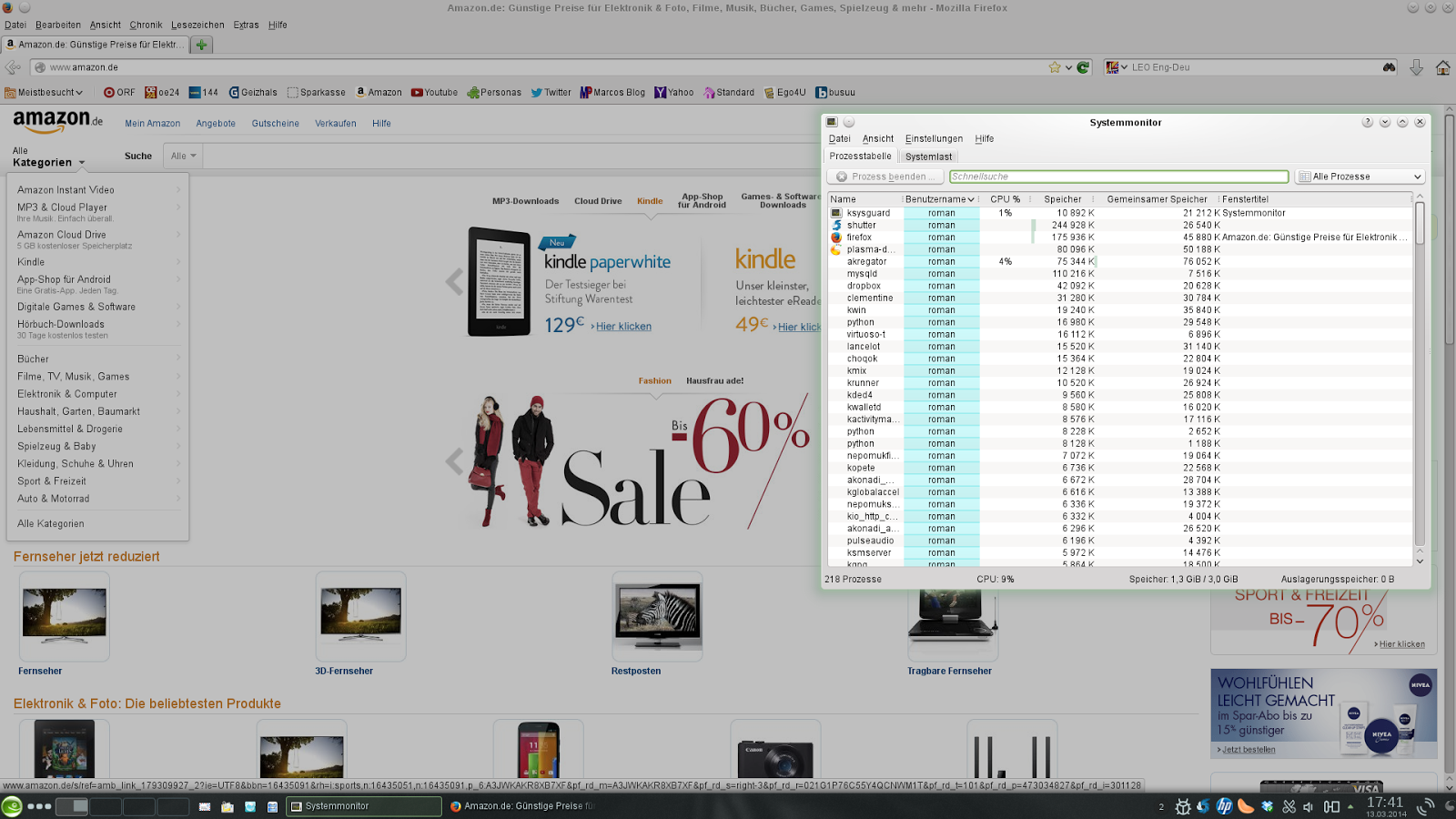Open the Klipper clipboard scissors icon
1456x819 pixels.
tap(1289, 806)
